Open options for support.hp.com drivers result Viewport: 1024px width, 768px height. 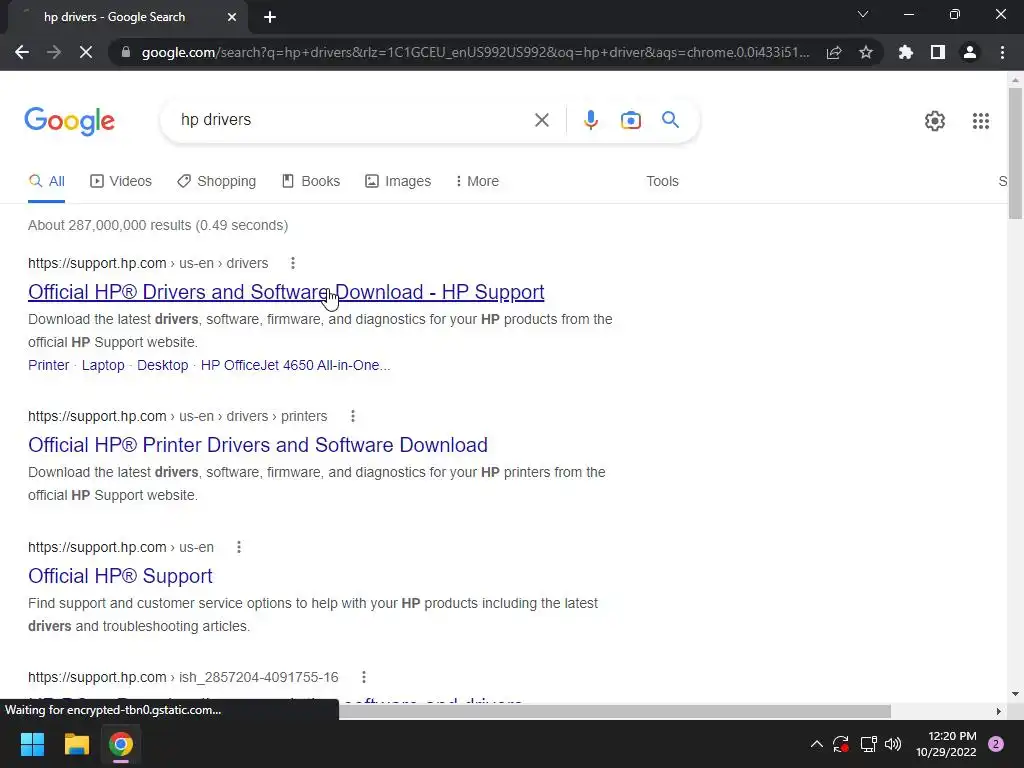[x=293, y=263]
